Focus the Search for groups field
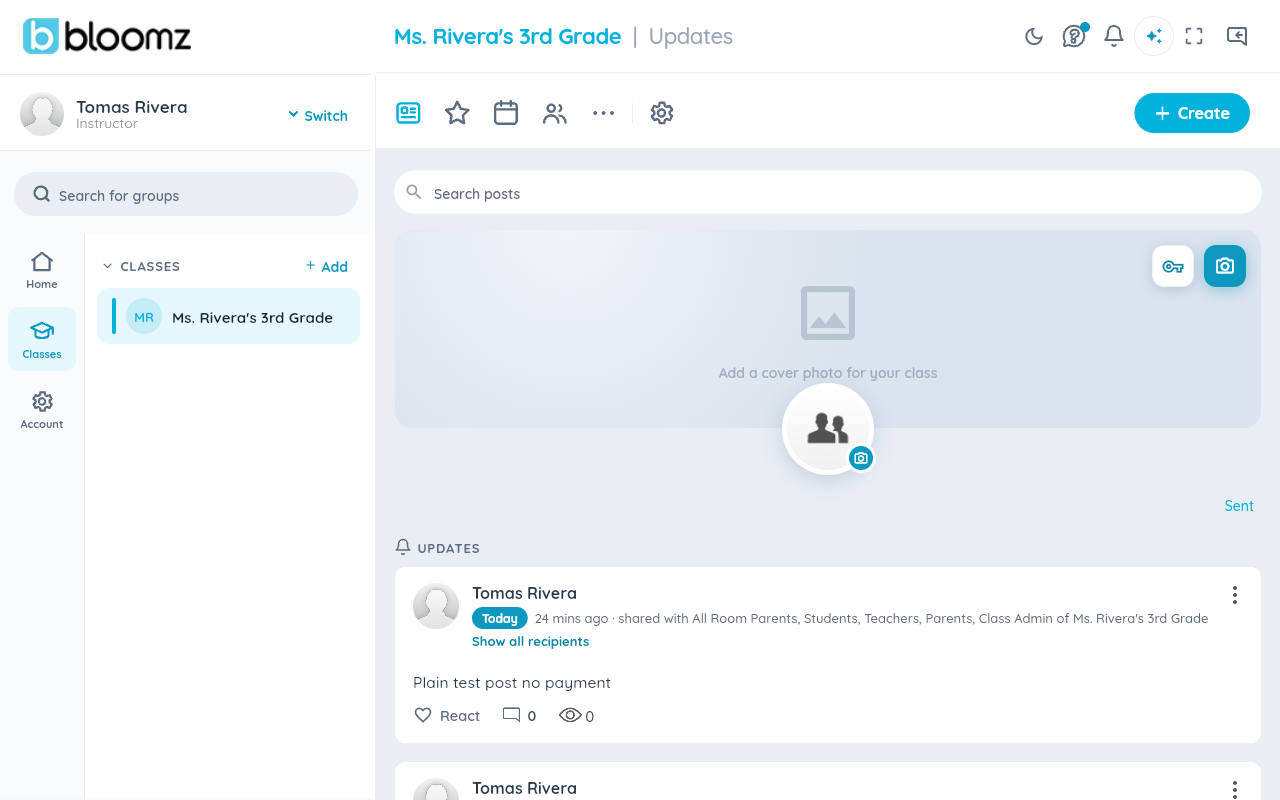This screenshot has height=800, width=1280. (186, 194)
